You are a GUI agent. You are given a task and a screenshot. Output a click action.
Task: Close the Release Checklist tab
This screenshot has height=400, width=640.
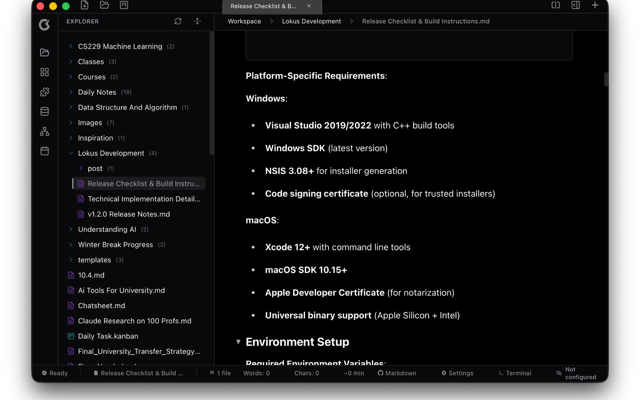tap(309, 6)
